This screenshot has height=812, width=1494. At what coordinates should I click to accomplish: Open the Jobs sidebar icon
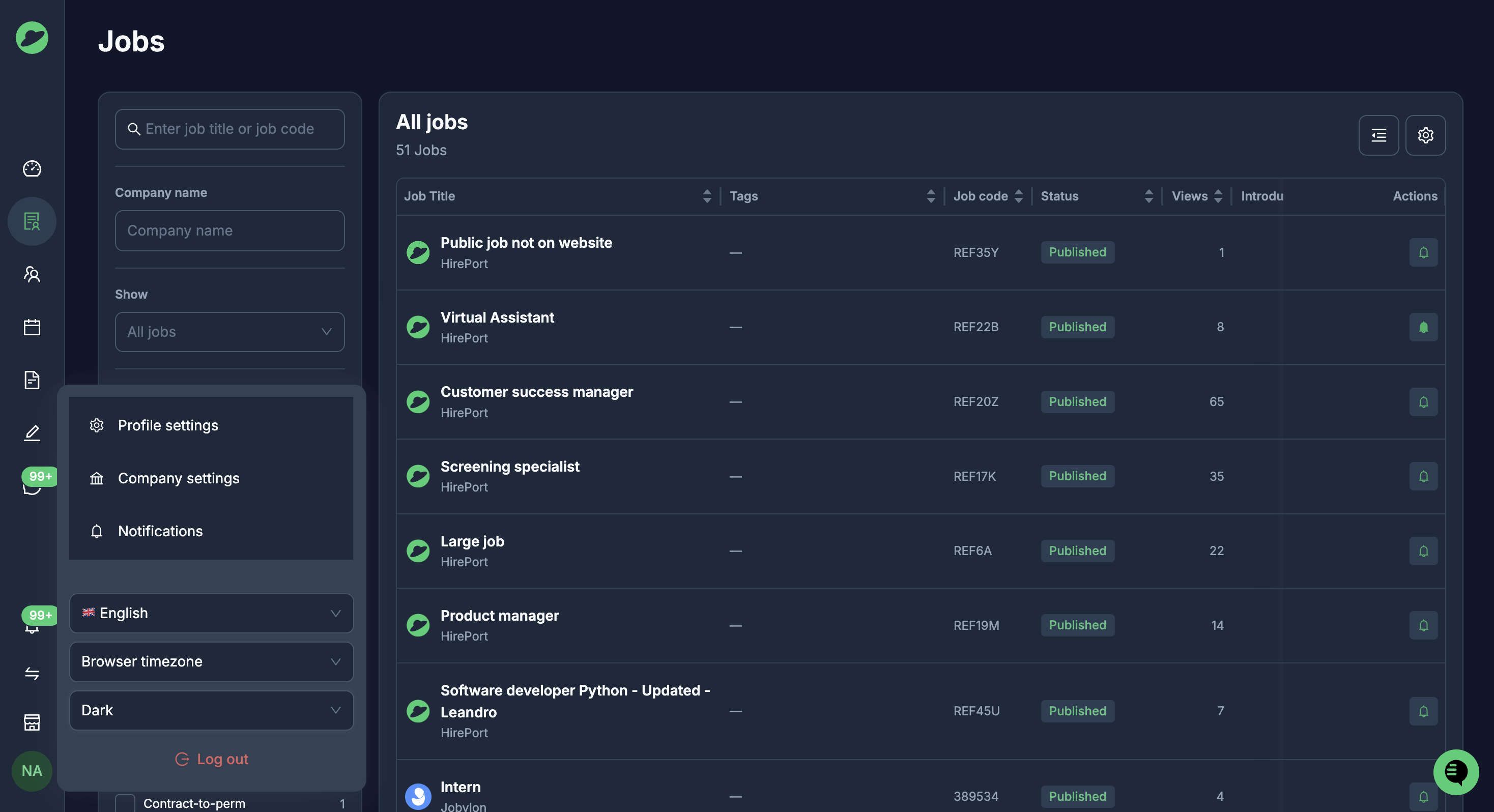pos(32,221)
